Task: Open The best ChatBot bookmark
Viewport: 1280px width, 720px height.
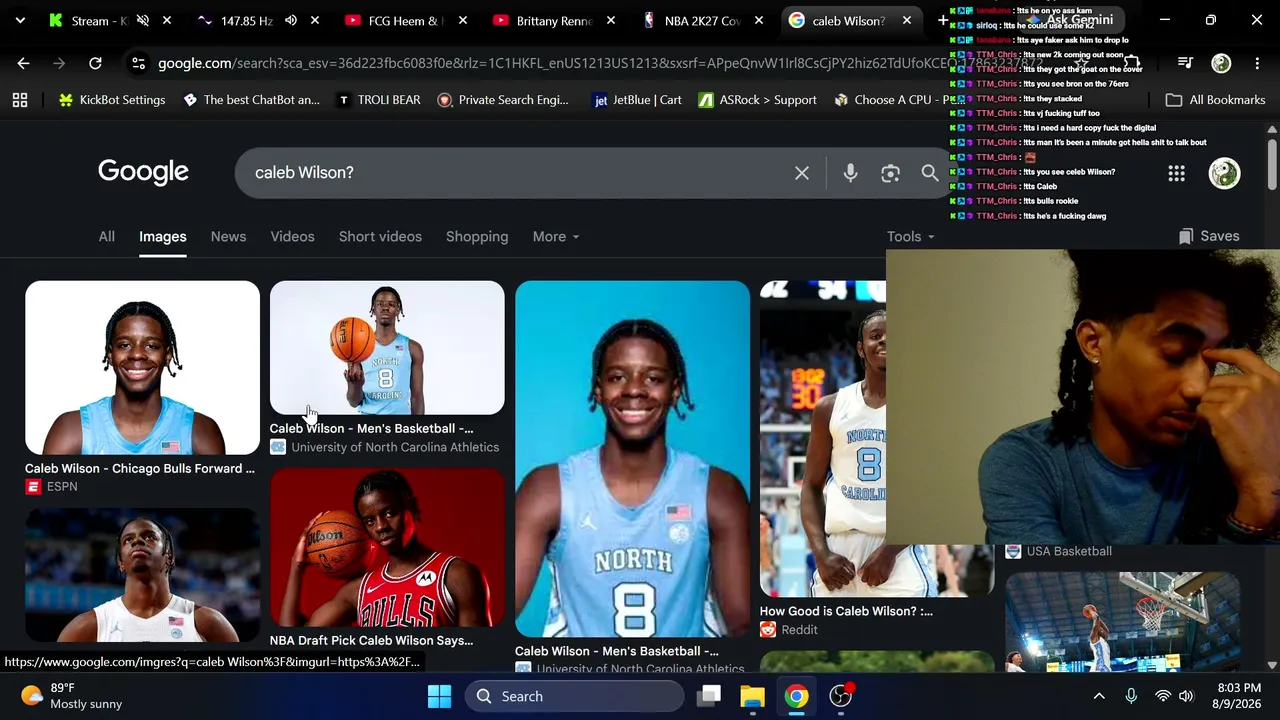Action: click(x=251, y=100)
